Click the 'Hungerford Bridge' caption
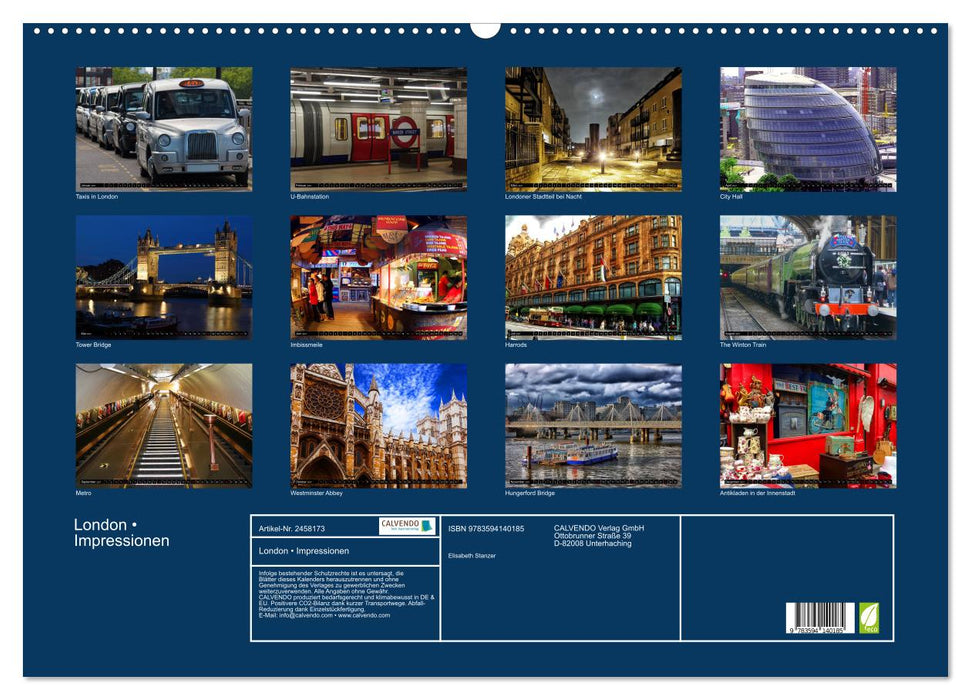The height and width of the screenshot is (700, 971). (530, 493)
